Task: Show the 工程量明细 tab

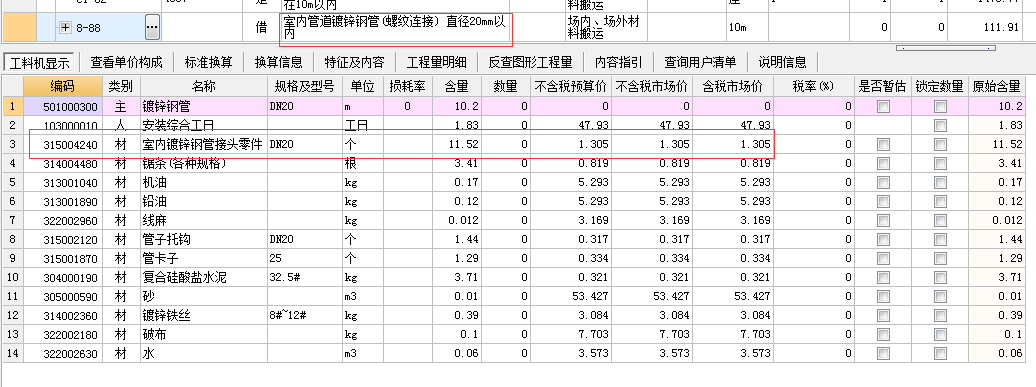Action: [x=437, y=62]
